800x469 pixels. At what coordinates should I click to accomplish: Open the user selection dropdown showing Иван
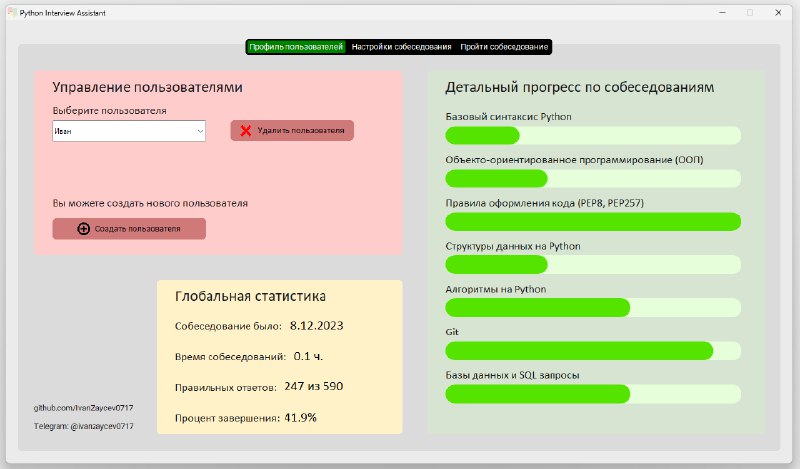pos(129,131)
